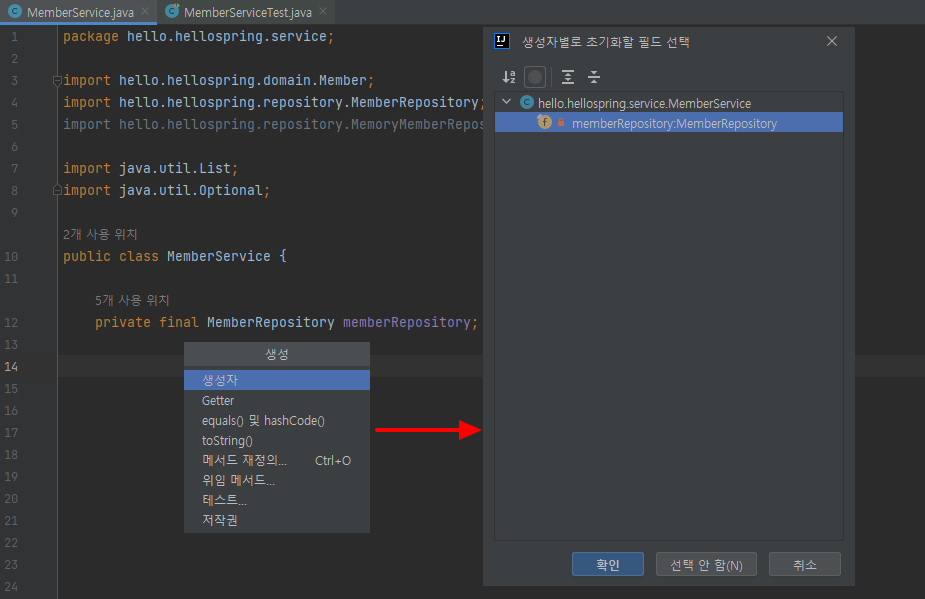Click the Collapse All icon in the dialog toolbar
Viewport: 925px width, 599px height.
pyautogui.click(x=594, y=77)
